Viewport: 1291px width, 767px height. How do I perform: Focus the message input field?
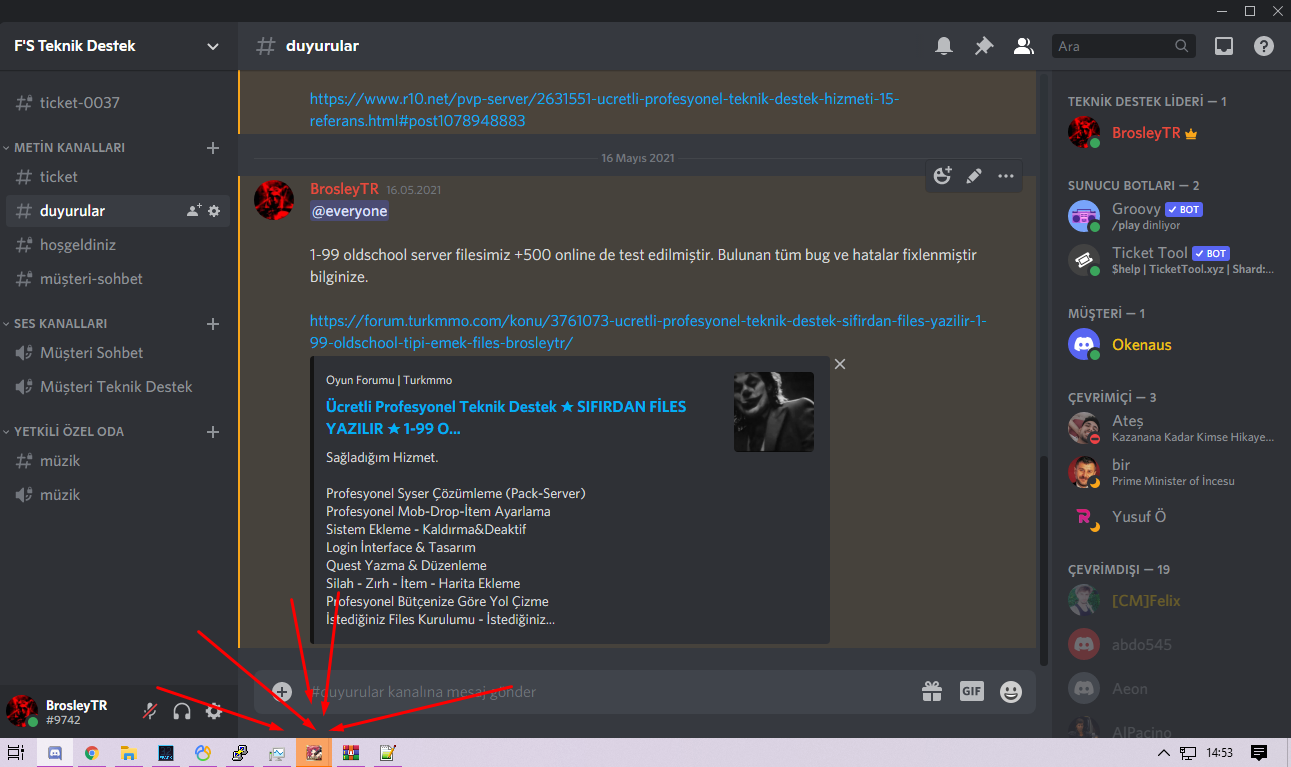pos(610,692)
